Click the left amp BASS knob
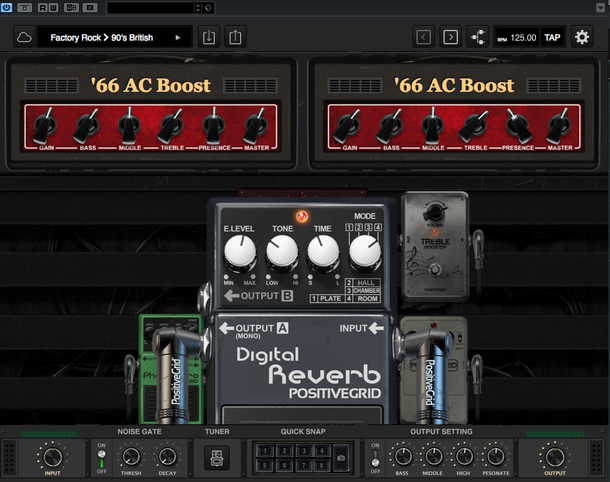610x482 pixels. (87, 126)
